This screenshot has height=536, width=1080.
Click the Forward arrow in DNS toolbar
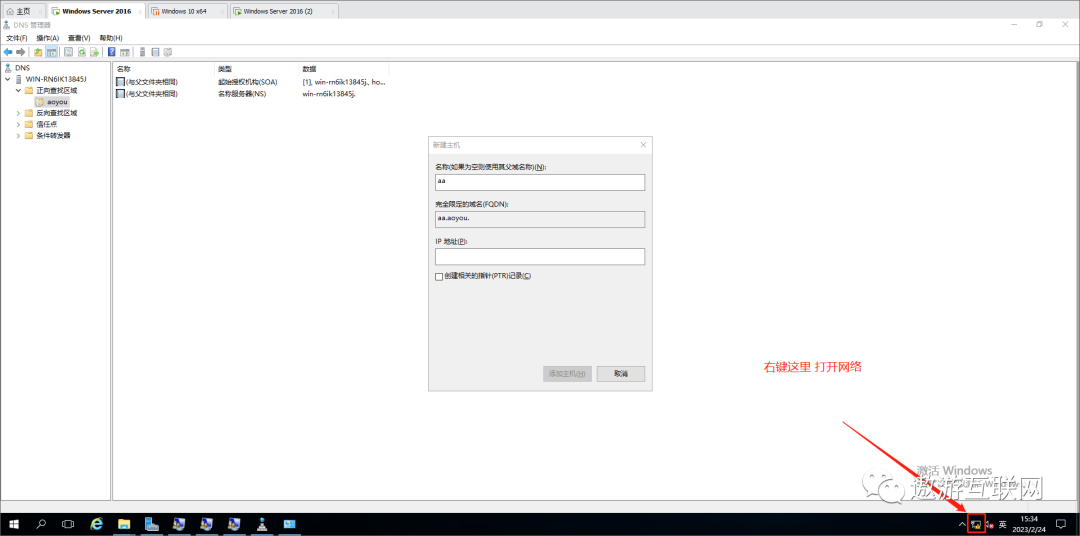click(x=21, y=52)
